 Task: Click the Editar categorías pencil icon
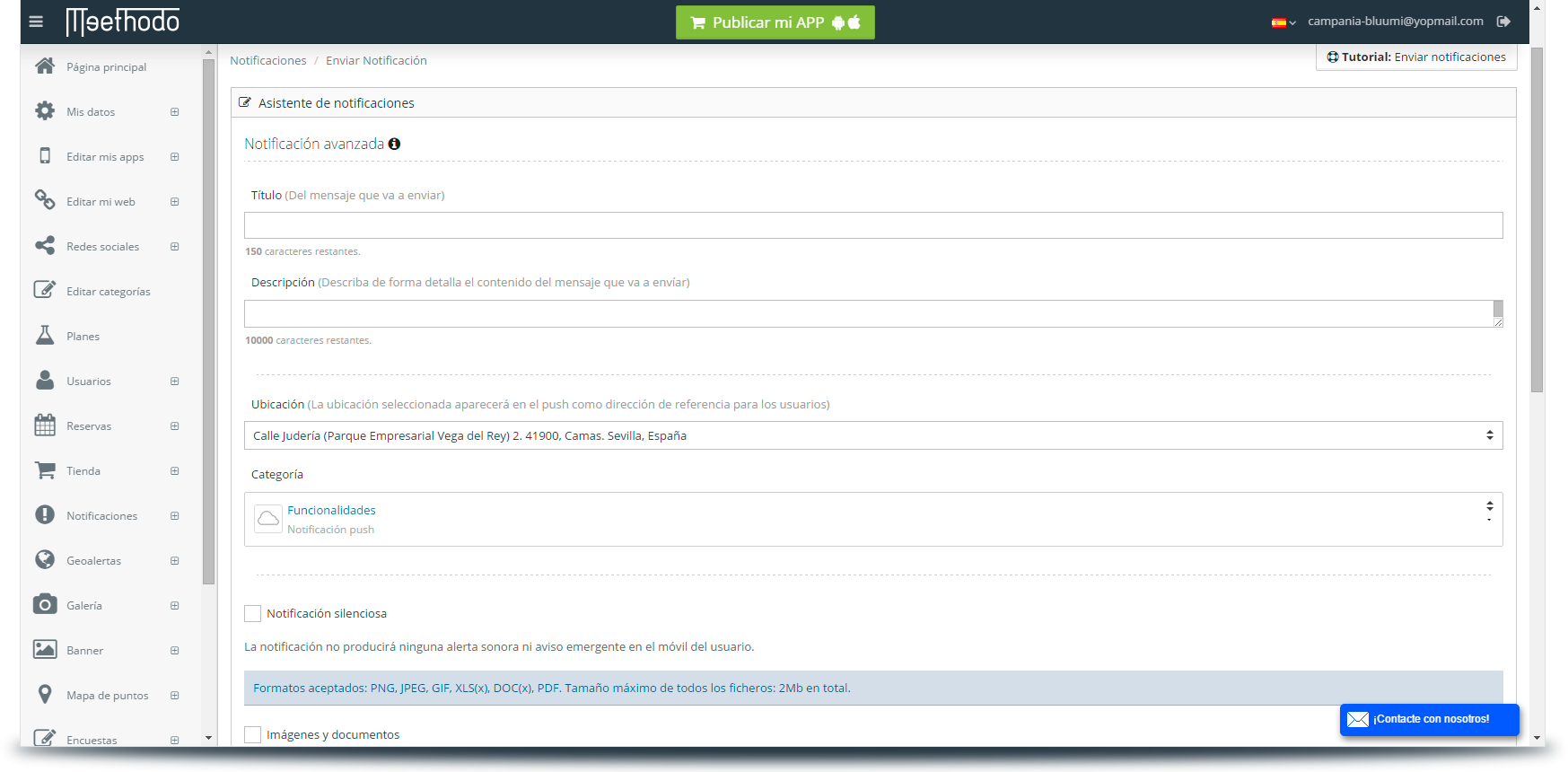pos(45,290)
